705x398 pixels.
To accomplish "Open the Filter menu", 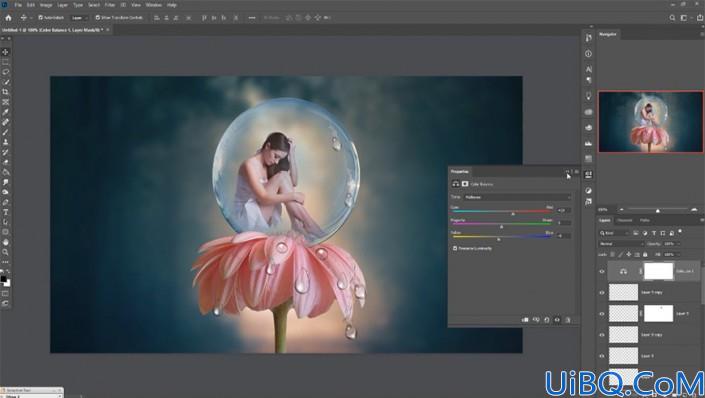I will tap(110, 5).
